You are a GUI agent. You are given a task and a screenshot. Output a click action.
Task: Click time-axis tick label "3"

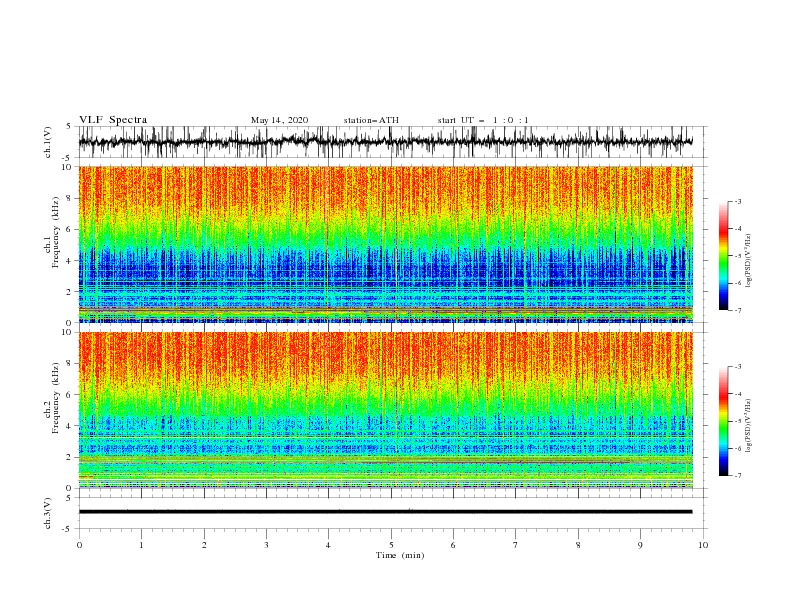[x=266, y=545]
